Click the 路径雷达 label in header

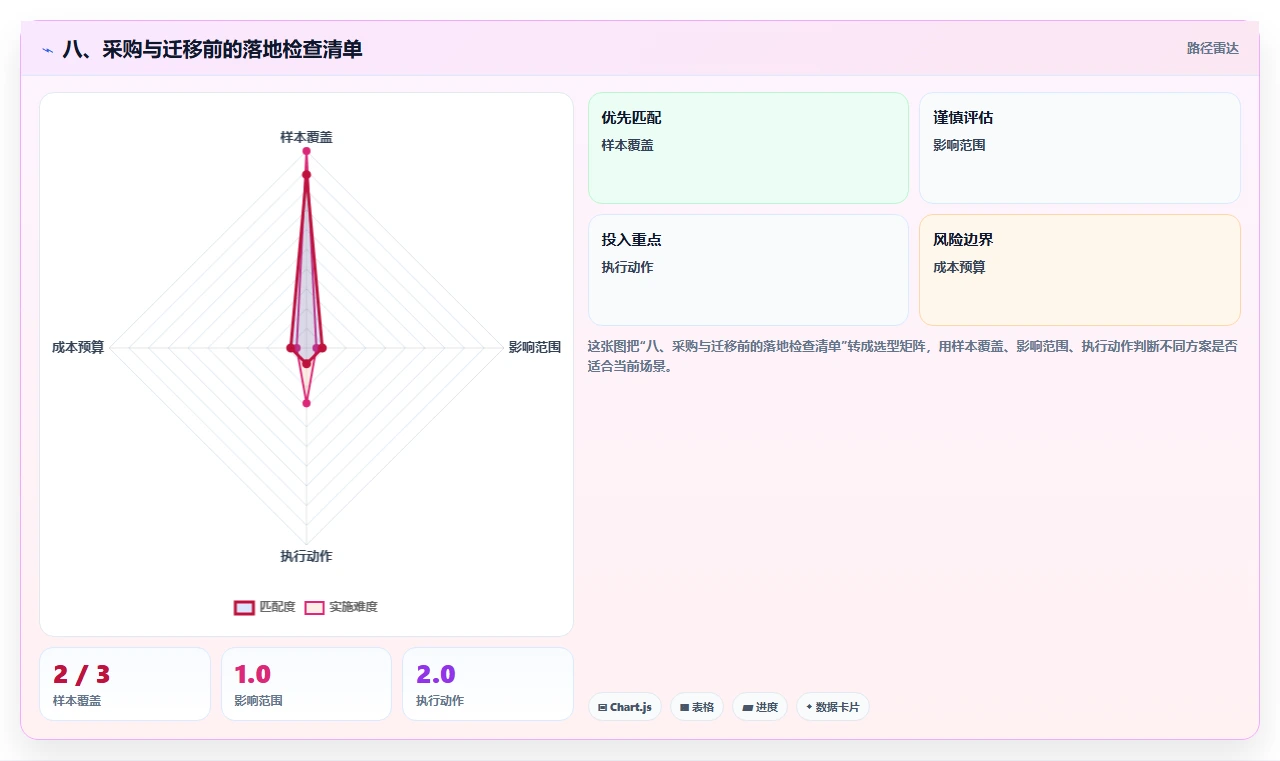tap(1213, 48)
